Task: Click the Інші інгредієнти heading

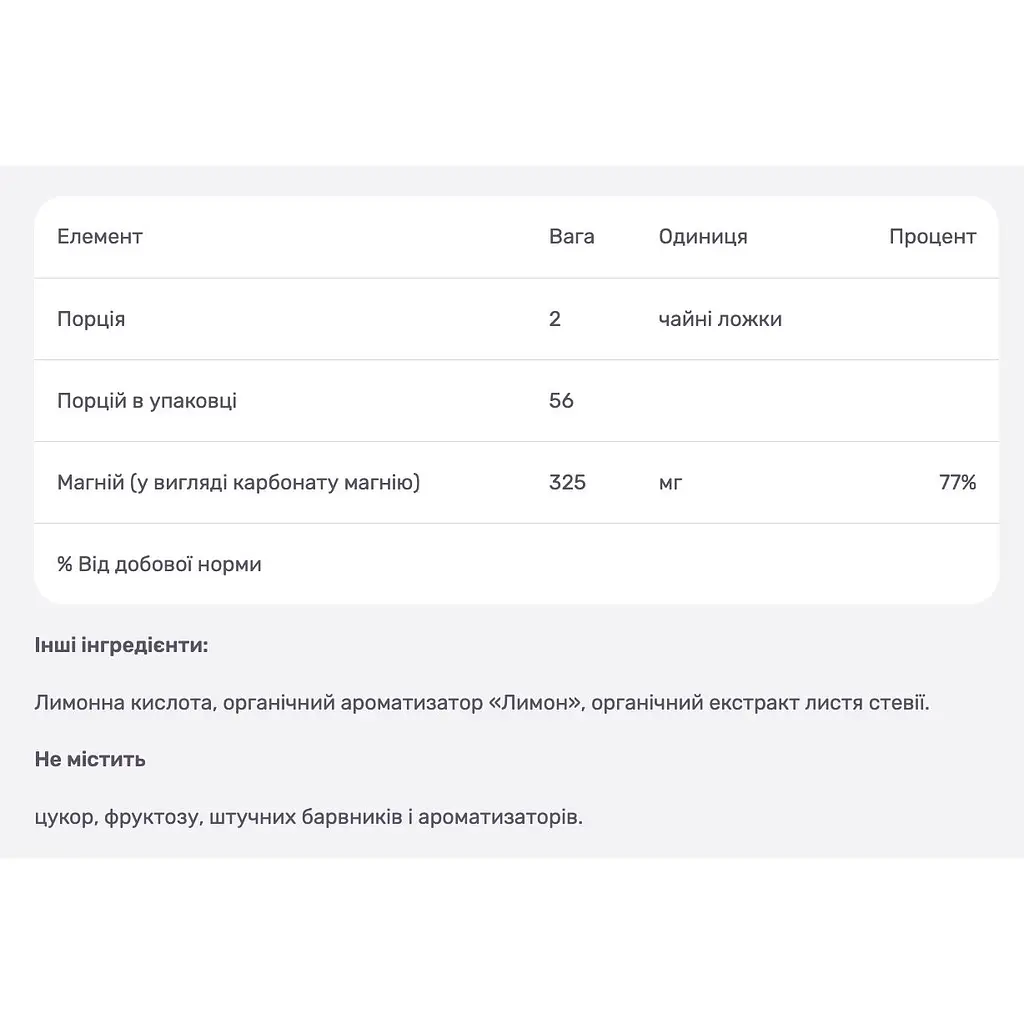Action: click(121, 645)
